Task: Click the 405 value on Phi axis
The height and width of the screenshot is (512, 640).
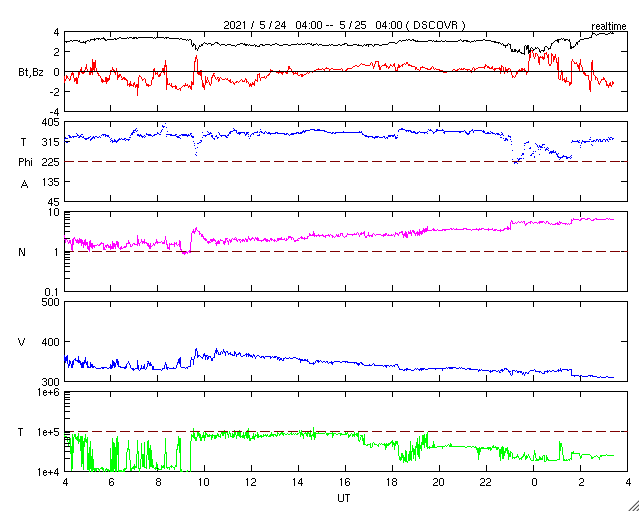Action: [51, 122]
